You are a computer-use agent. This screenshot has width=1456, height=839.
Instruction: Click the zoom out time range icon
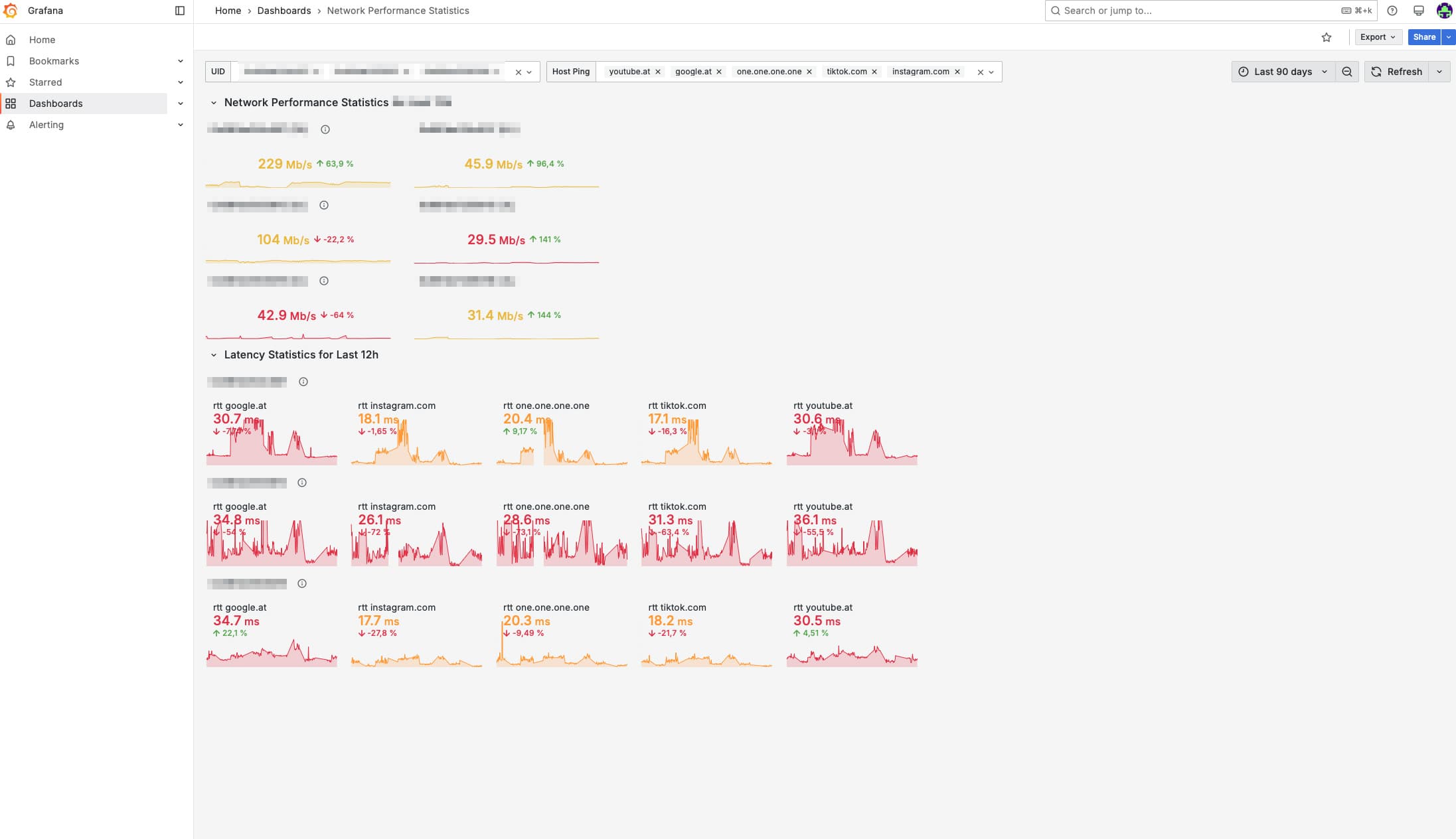[x=1346, y=72]
